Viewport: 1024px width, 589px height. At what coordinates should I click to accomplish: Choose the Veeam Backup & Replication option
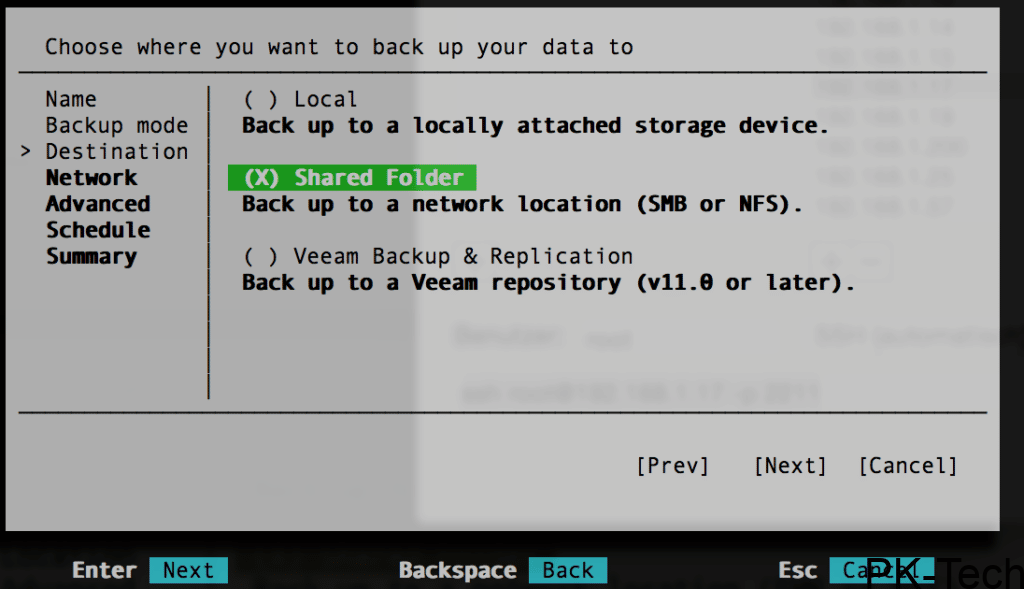point(437,257)
